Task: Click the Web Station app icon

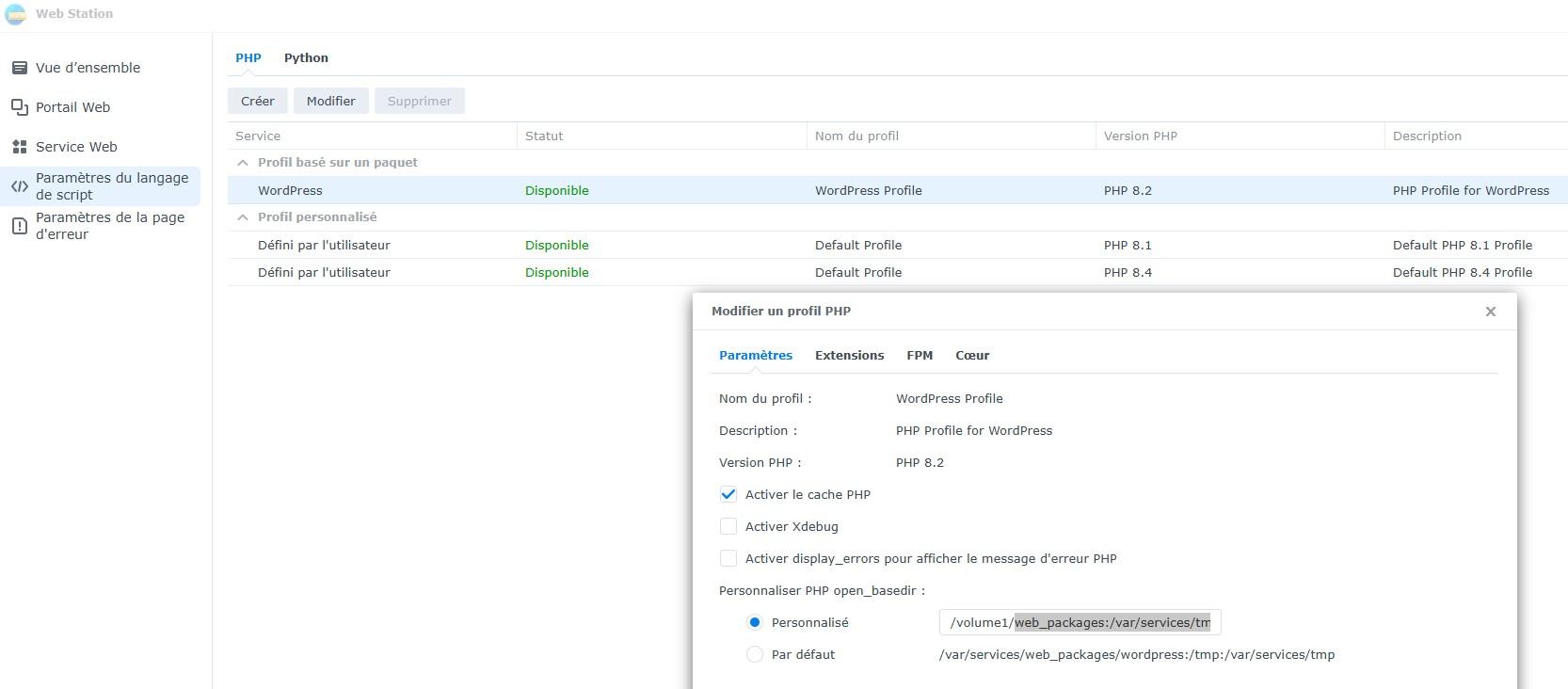Action: 16,14
